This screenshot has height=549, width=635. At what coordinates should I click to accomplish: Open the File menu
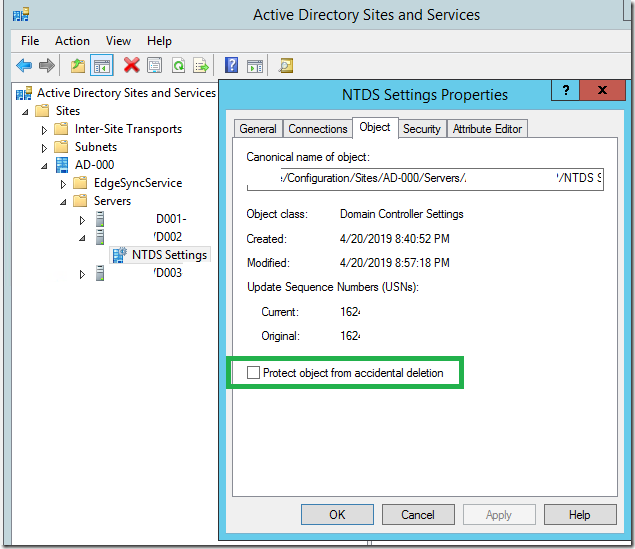[30, 41]
